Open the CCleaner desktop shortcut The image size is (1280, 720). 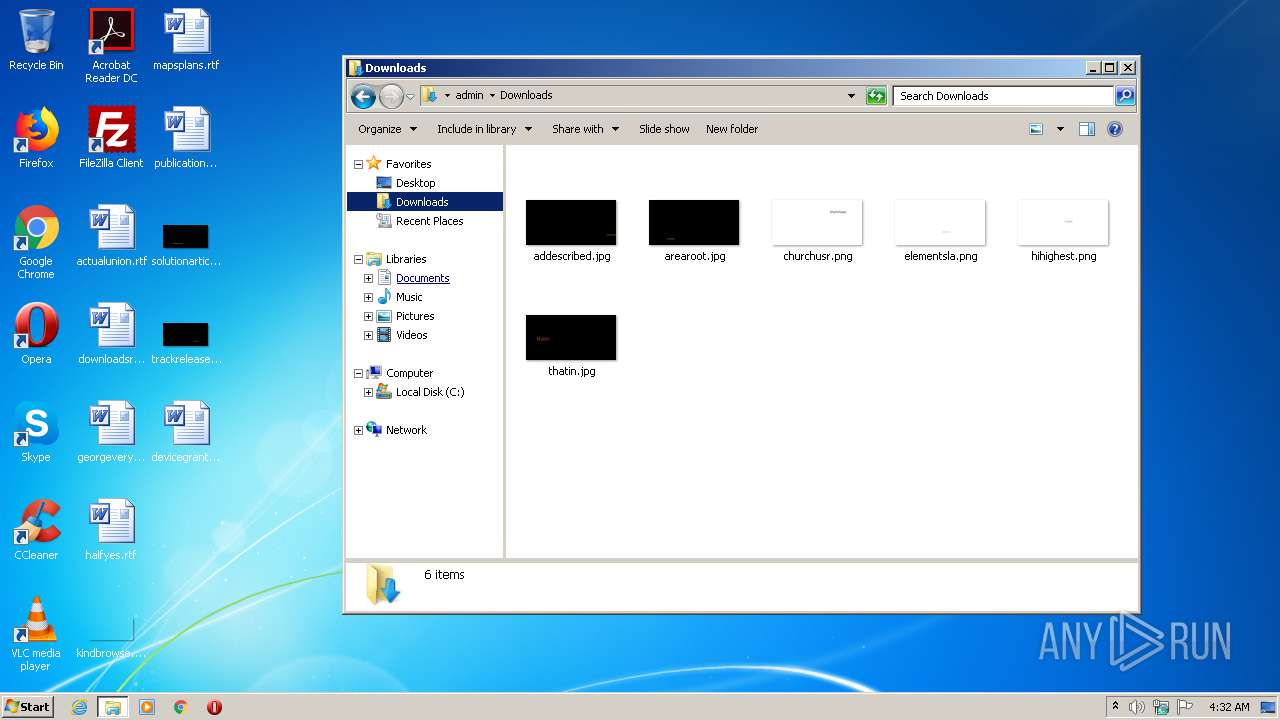[x=36, y=530]
